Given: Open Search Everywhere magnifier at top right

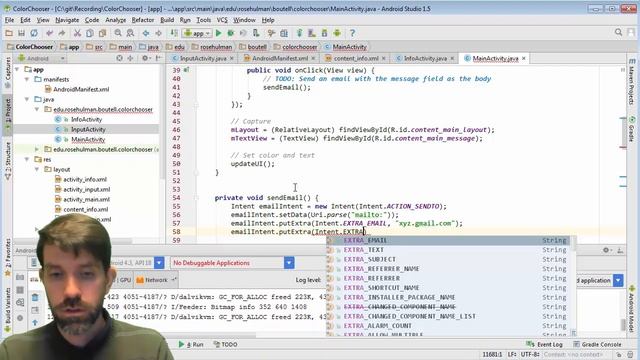Looking at the screenshot, I should tap(618, 32).
